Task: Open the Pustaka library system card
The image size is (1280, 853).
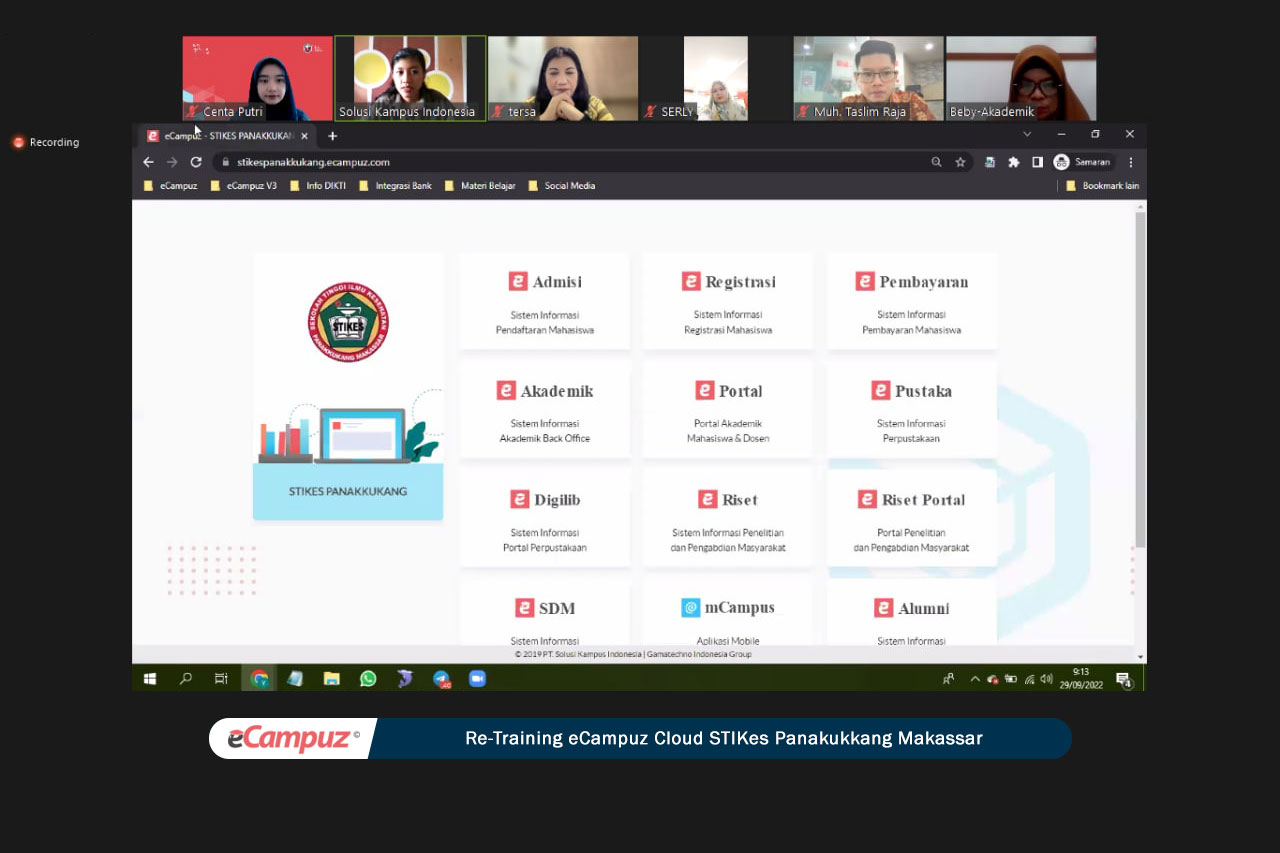Action: tap(912, 410)
